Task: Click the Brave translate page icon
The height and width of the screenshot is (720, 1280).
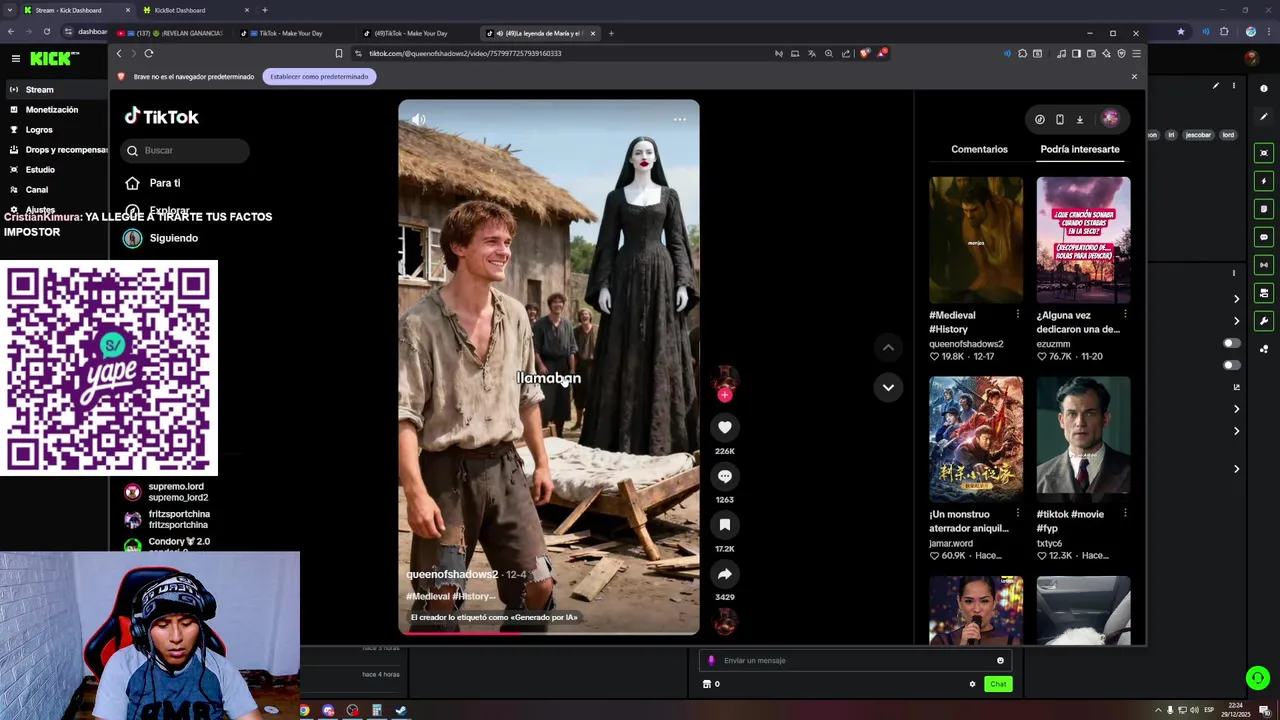Action: click(812, 53)
